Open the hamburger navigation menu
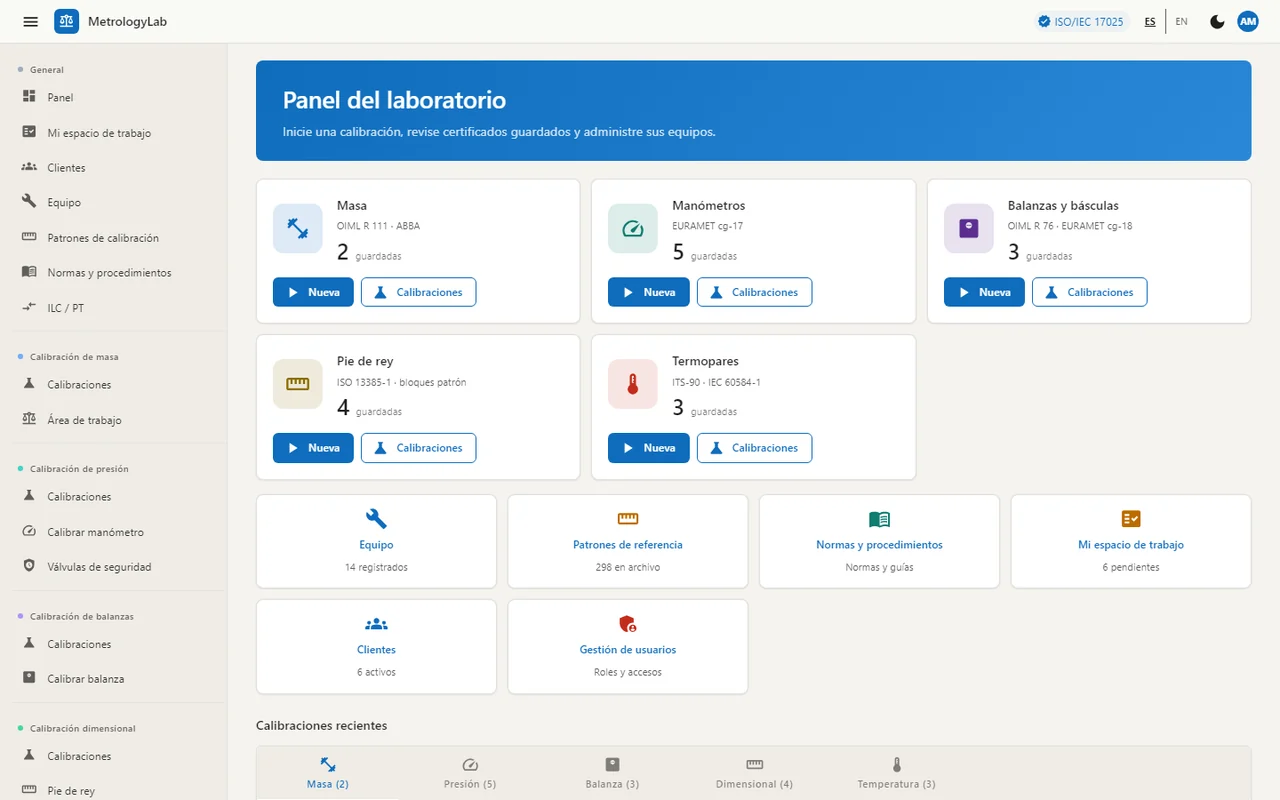1280x800 pixels. 30,21
